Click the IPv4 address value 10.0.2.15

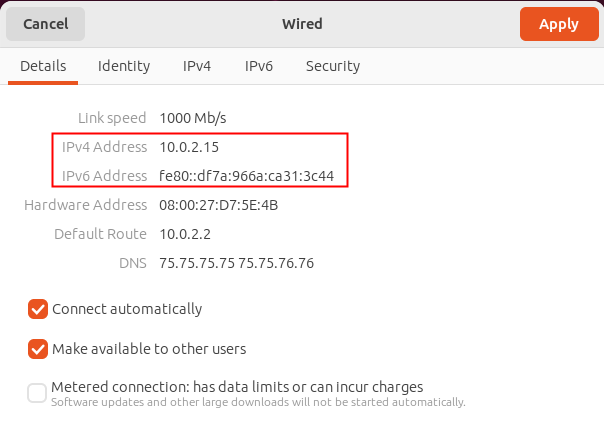point(189,147)
